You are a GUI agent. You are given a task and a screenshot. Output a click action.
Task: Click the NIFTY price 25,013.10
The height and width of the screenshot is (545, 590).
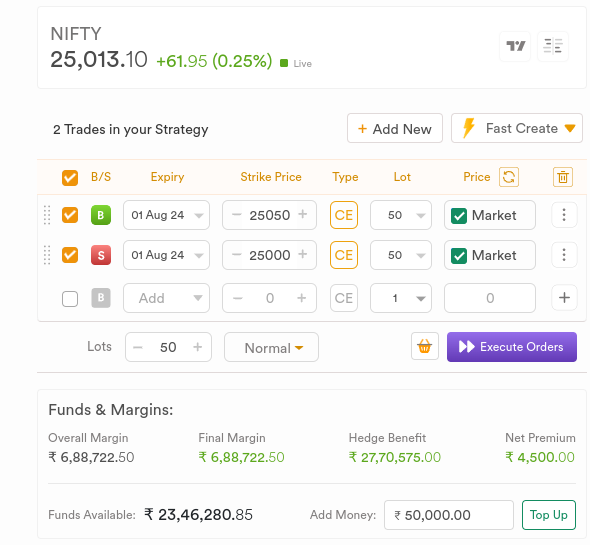click(99, 60)
